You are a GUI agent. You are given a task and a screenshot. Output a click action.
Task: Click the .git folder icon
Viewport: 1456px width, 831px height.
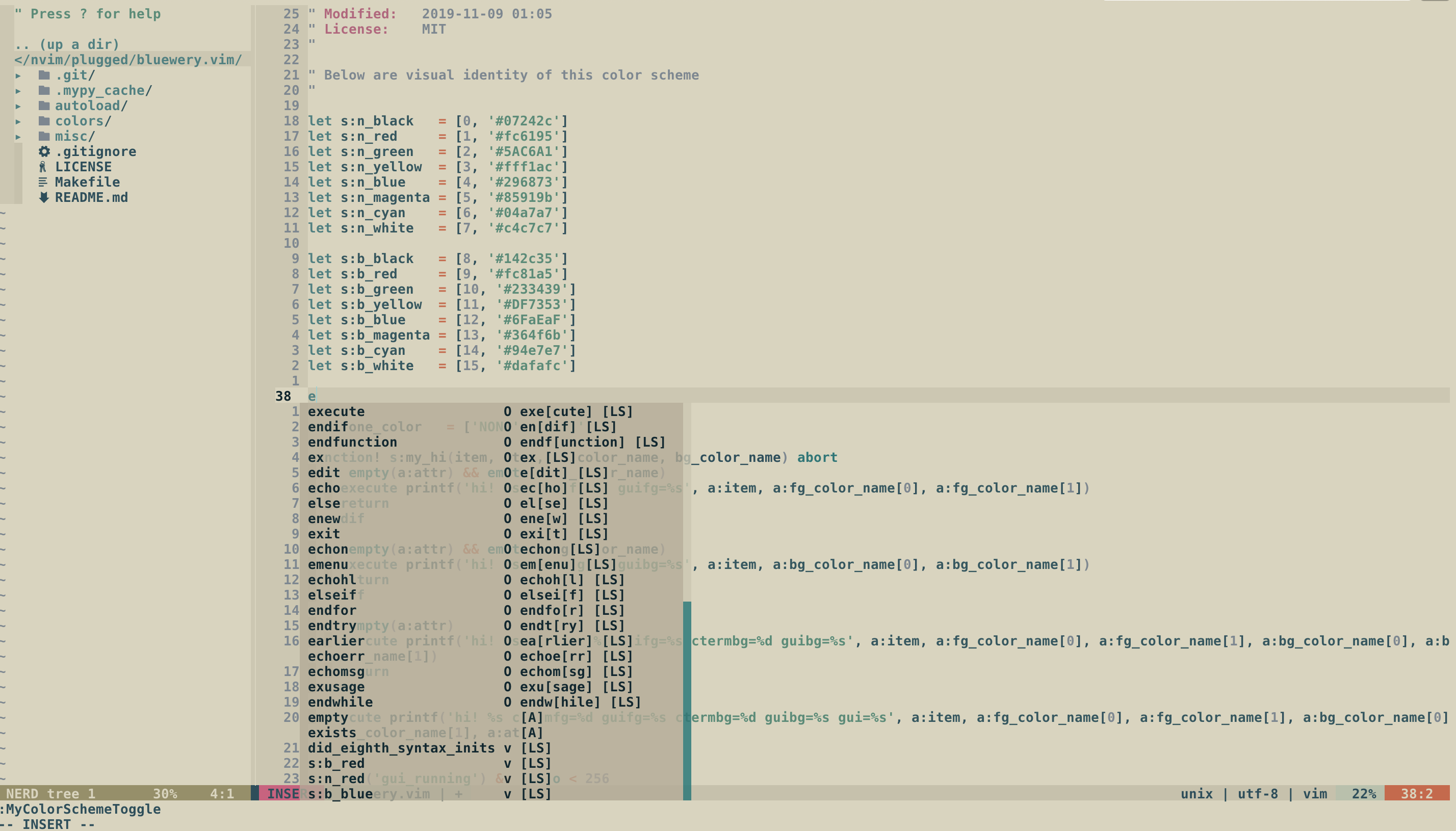pos(44,75)
